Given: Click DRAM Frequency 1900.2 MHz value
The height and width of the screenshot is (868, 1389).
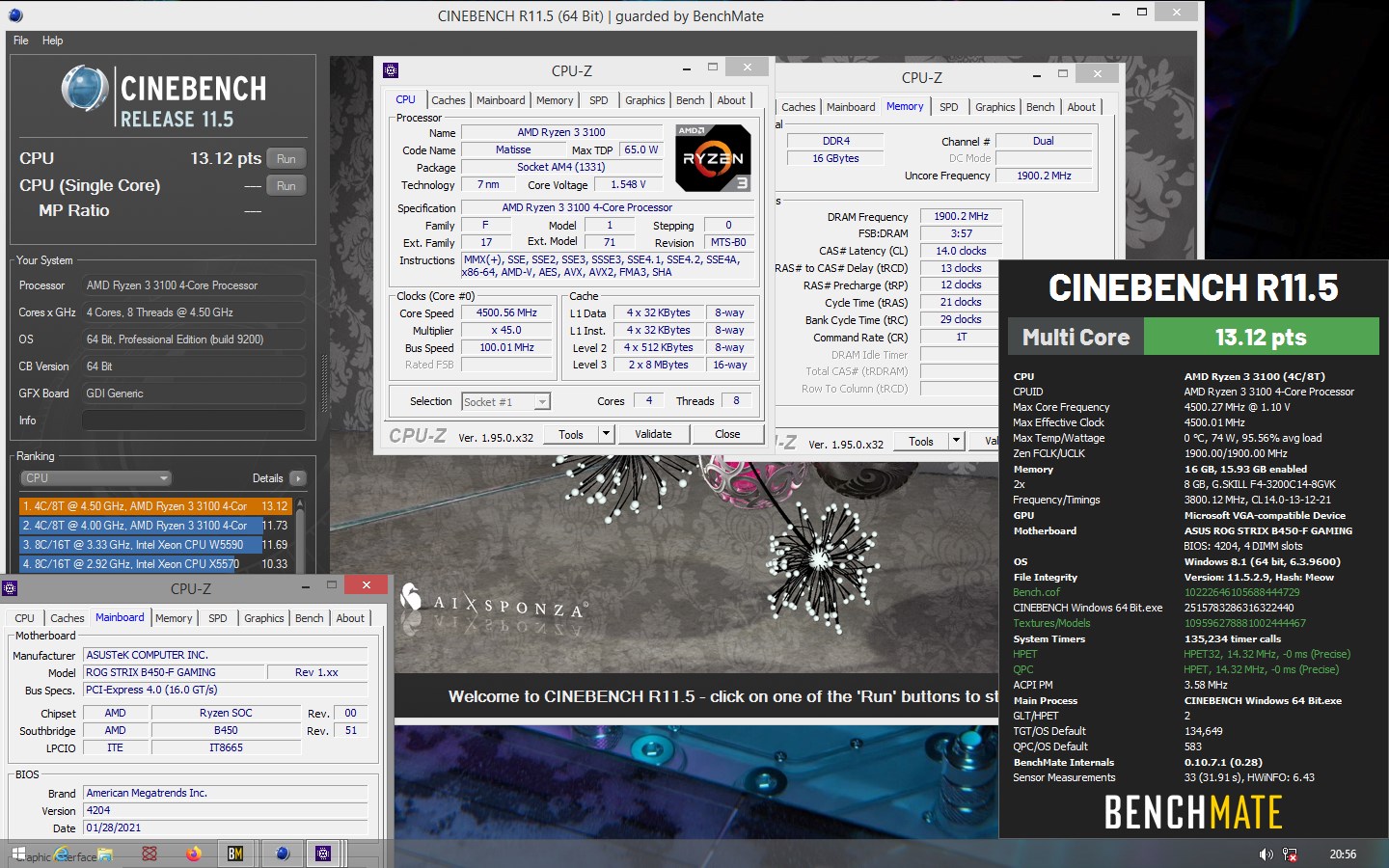Looking at the screenshot, I should pos(961,217).
